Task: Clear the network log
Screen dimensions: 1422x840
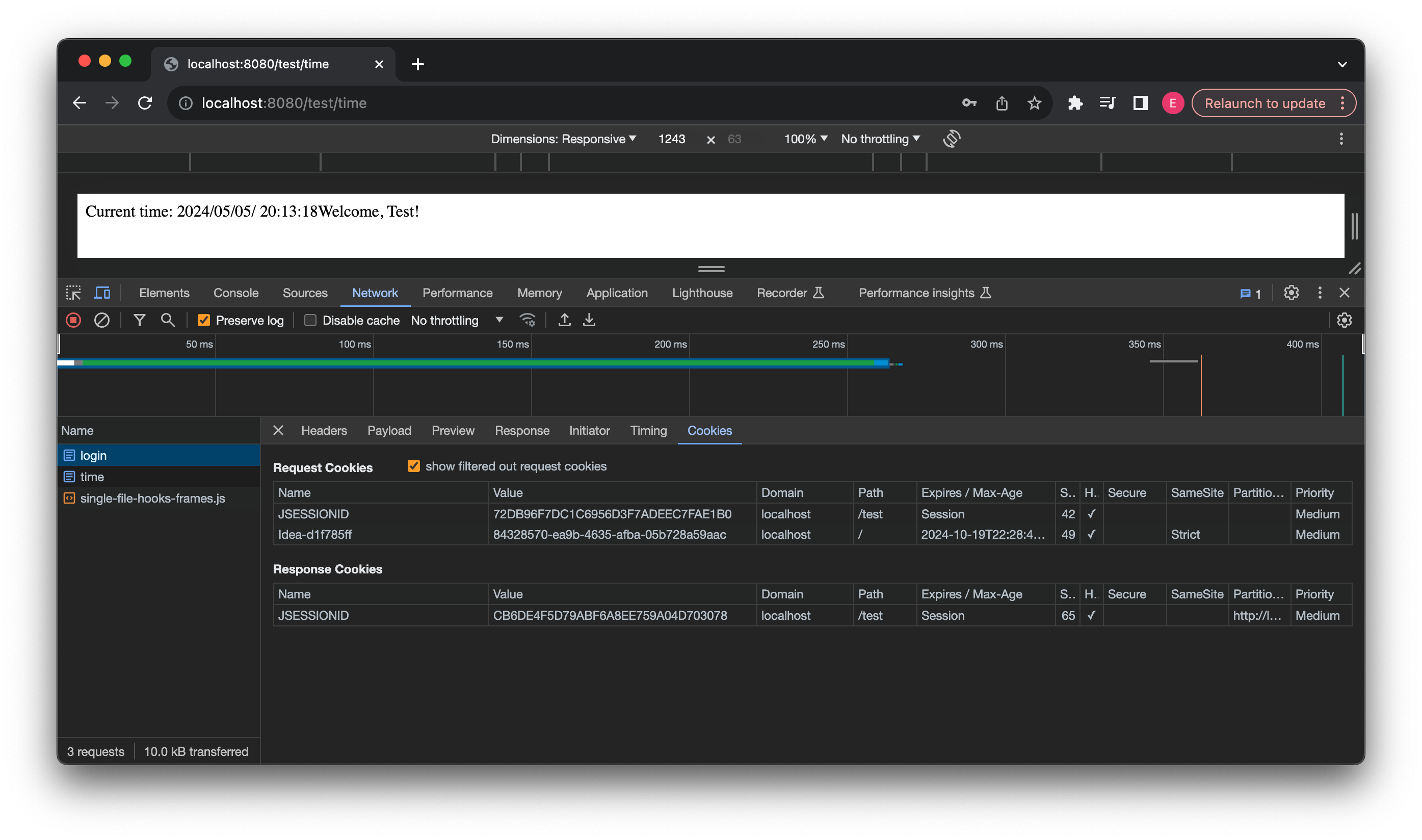Action: pos(102,321)
